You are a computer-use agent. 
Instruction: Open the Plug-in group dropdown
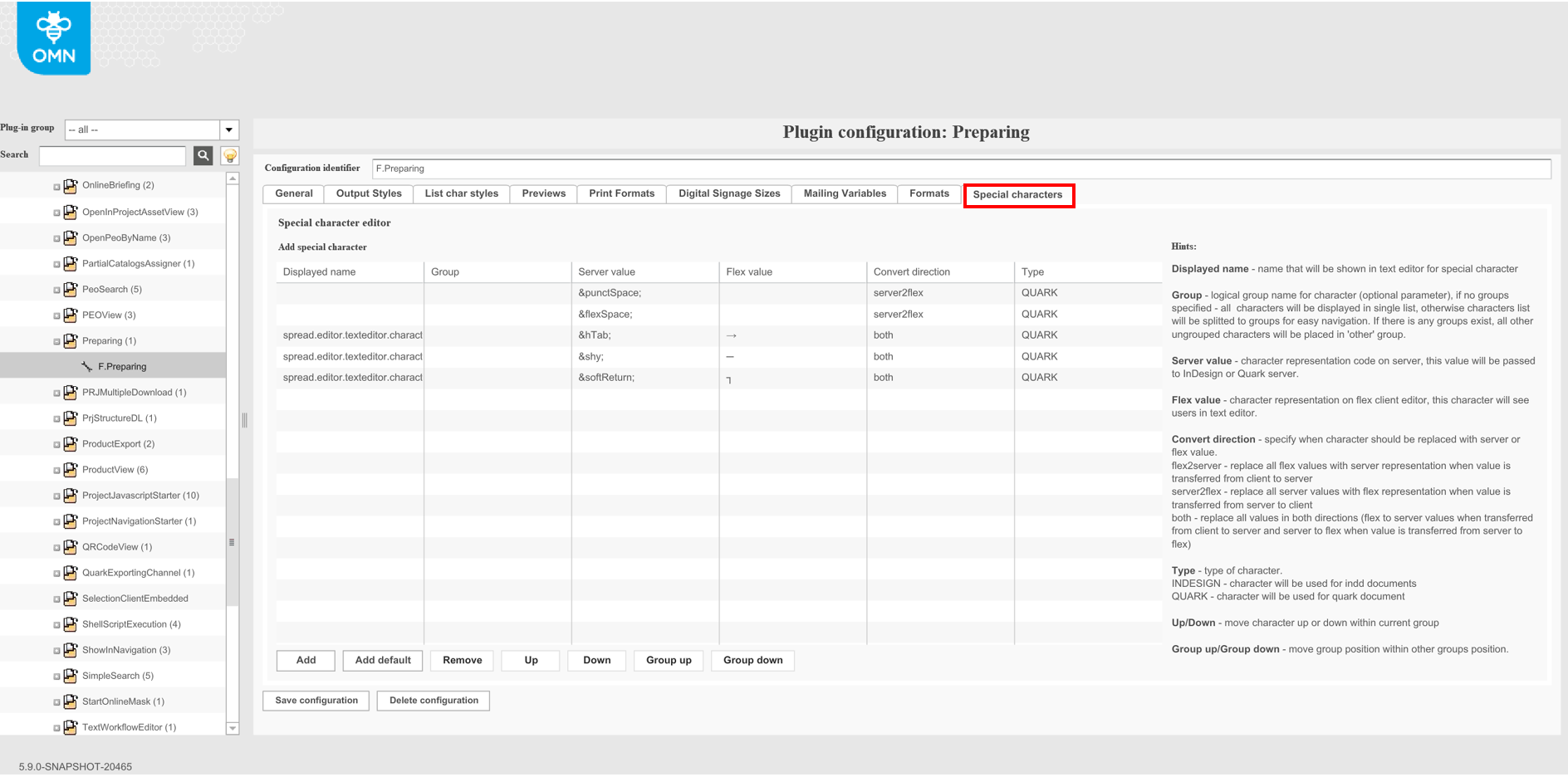[x=229, y=129]
